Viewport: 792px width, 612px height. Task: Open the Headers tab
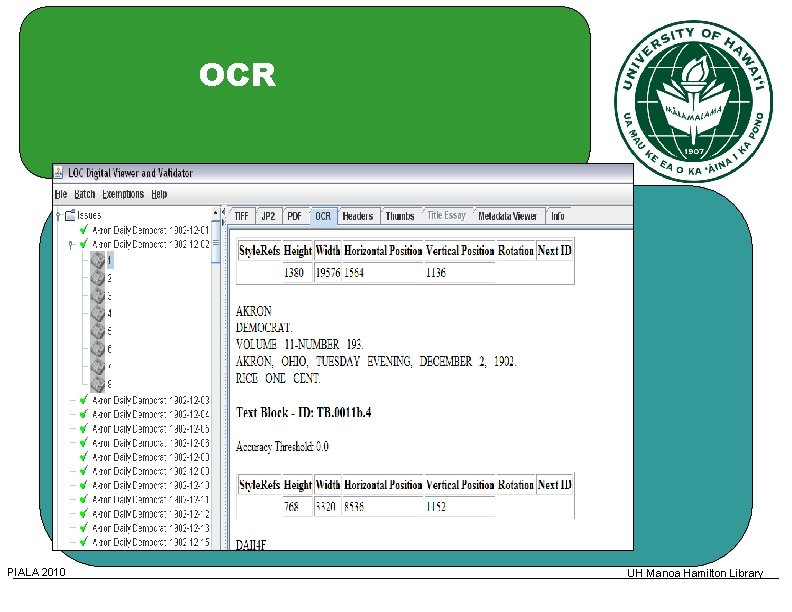pyautogui.click(x=358, y=216)
